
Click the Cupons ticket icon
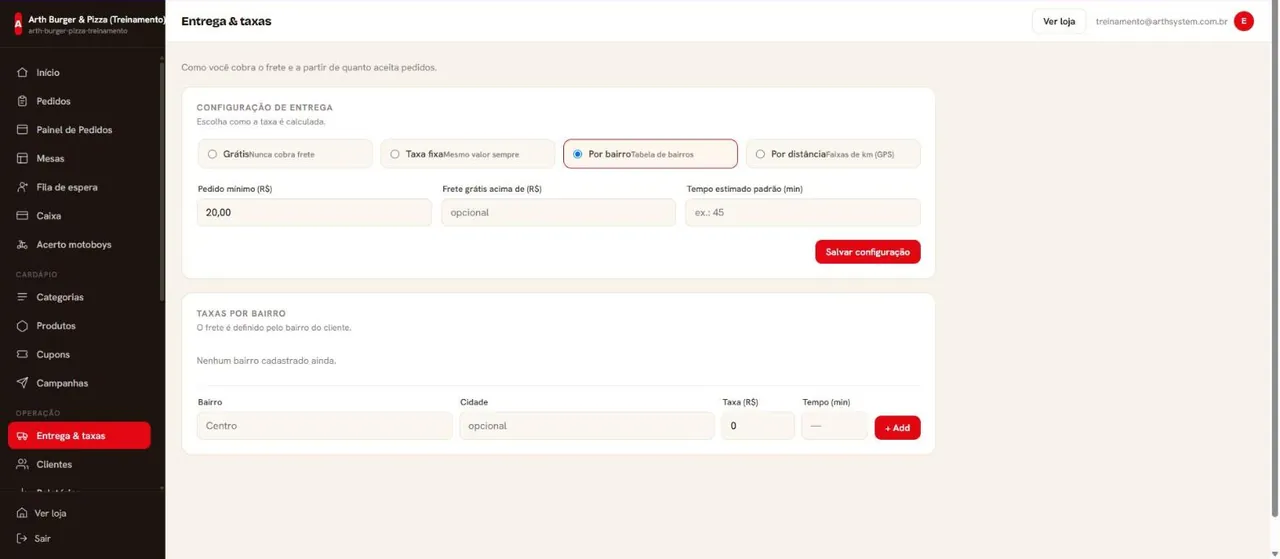(22, 354)
